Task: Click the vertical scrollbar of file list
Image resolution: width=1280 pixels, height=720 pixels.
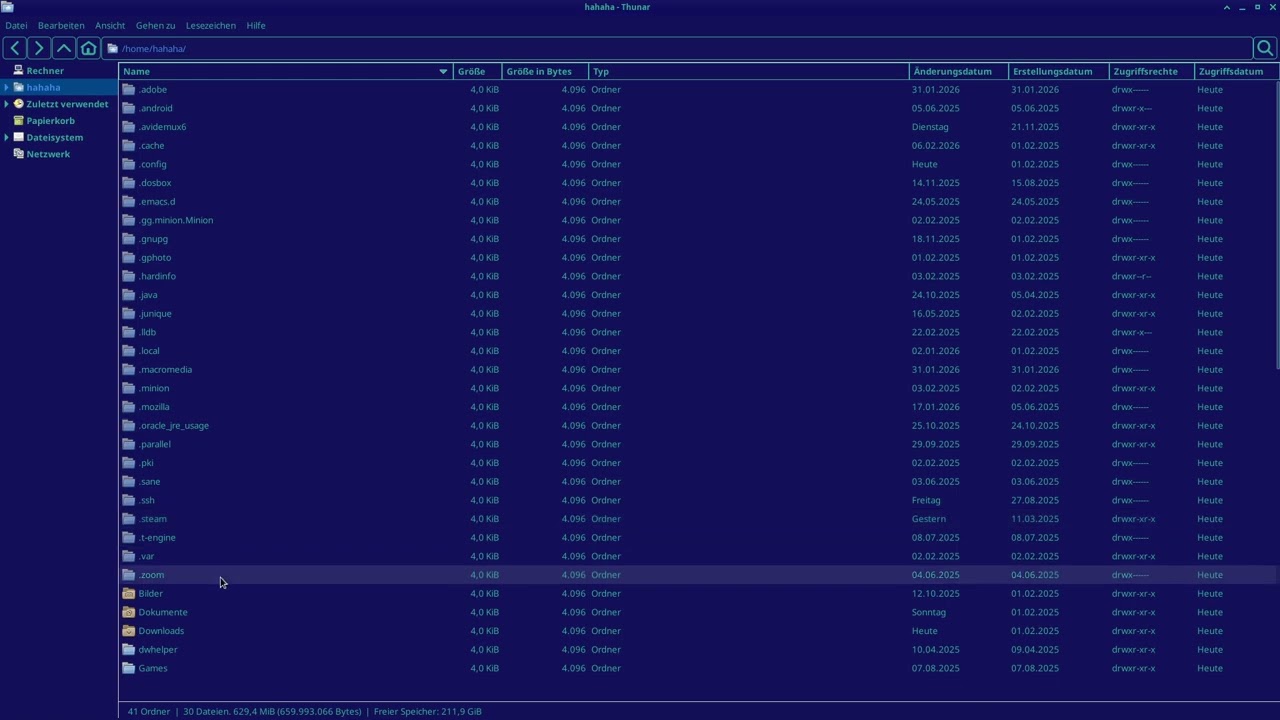Action: pos(1277,226)
